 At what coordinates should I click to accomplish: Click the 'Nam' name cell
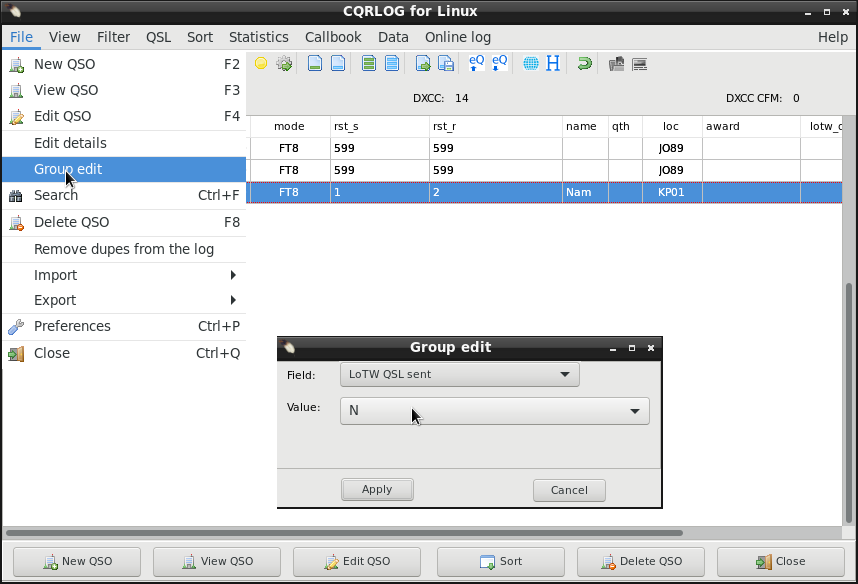(585, 193)
